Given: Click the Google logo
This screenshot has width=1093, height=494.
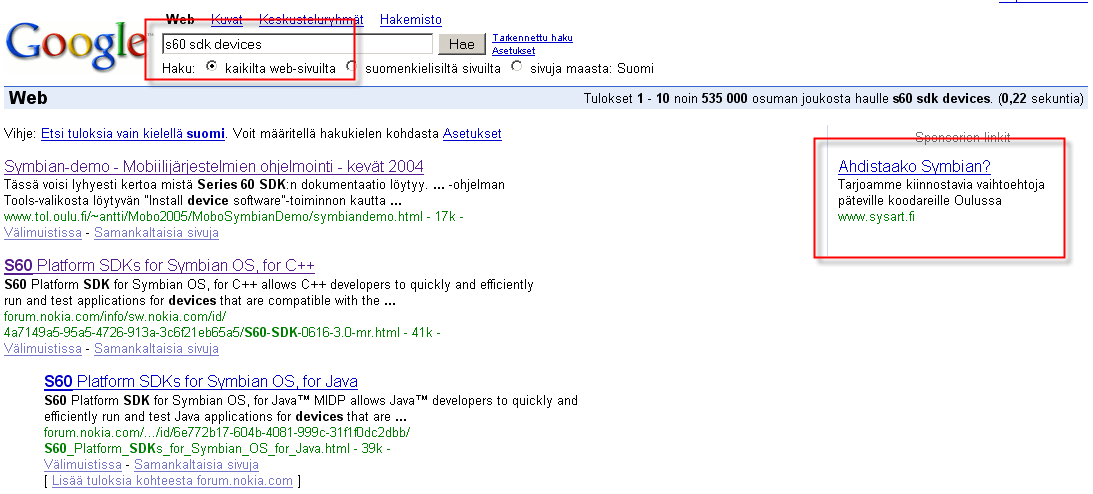Looking at the screenshot, I should (75, 42).
